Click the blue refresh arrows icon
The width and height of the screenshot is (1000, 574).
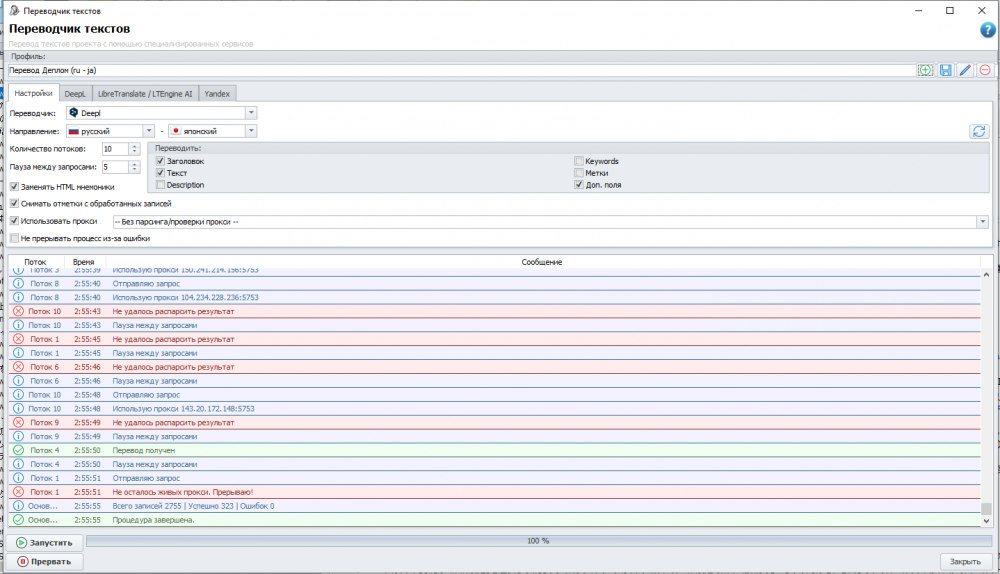pos(978,131)
